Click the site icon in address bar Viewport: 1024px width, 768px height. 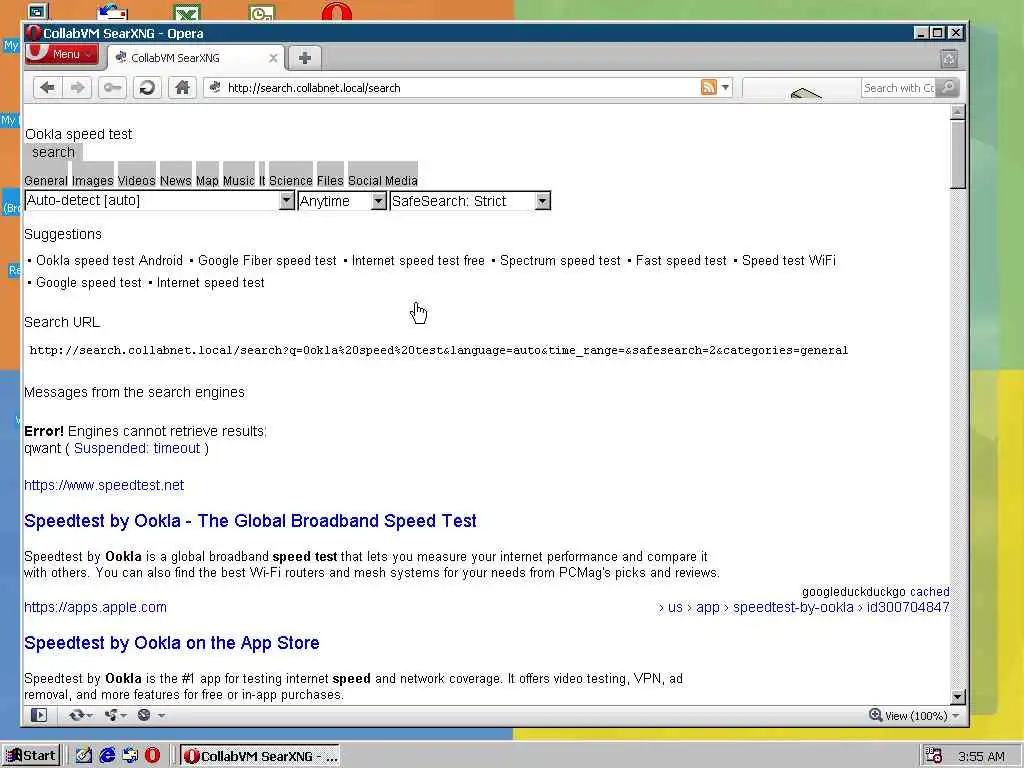216,88
